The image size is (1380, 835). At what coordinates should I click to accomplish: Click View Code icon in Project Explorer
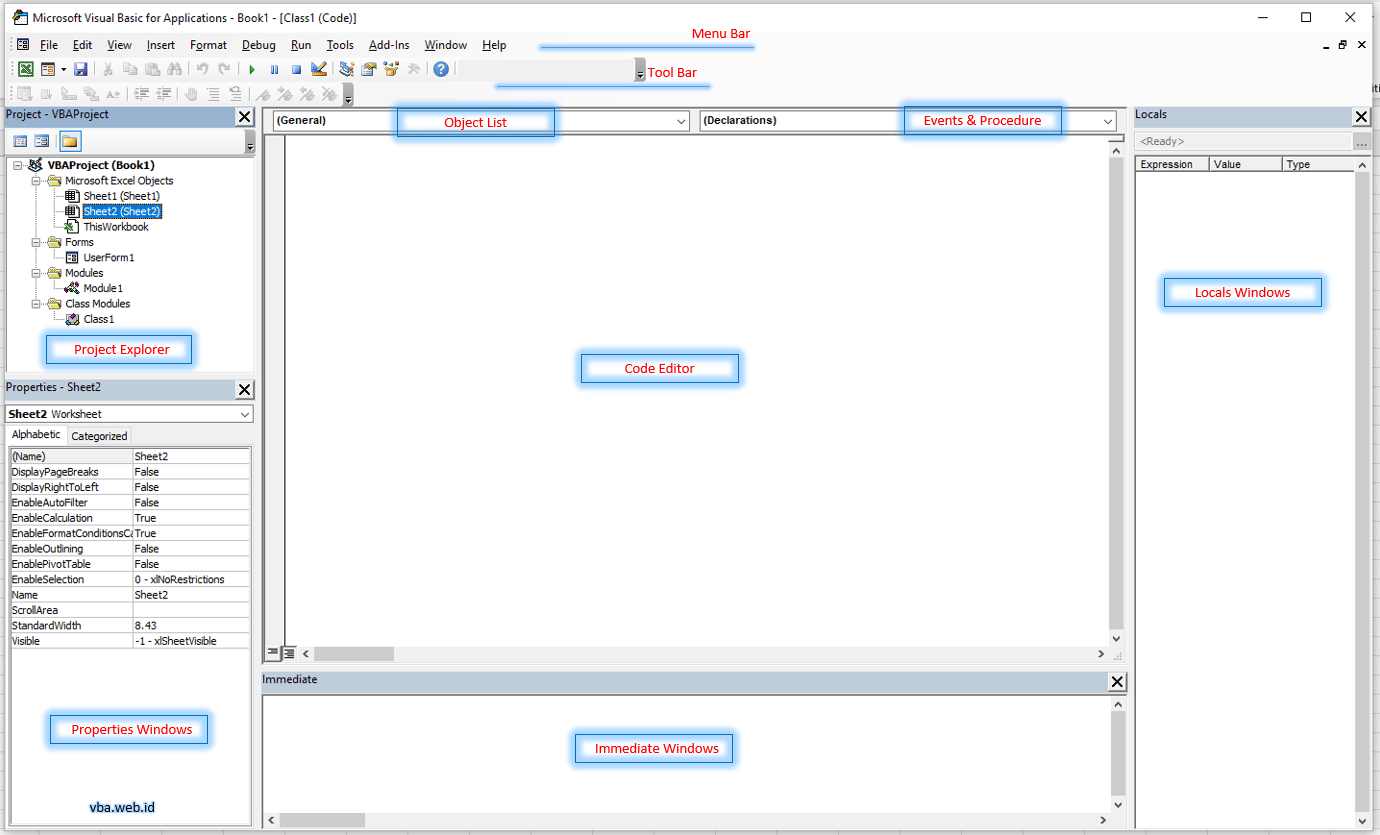pyautogui.click(x=20, y=141)
